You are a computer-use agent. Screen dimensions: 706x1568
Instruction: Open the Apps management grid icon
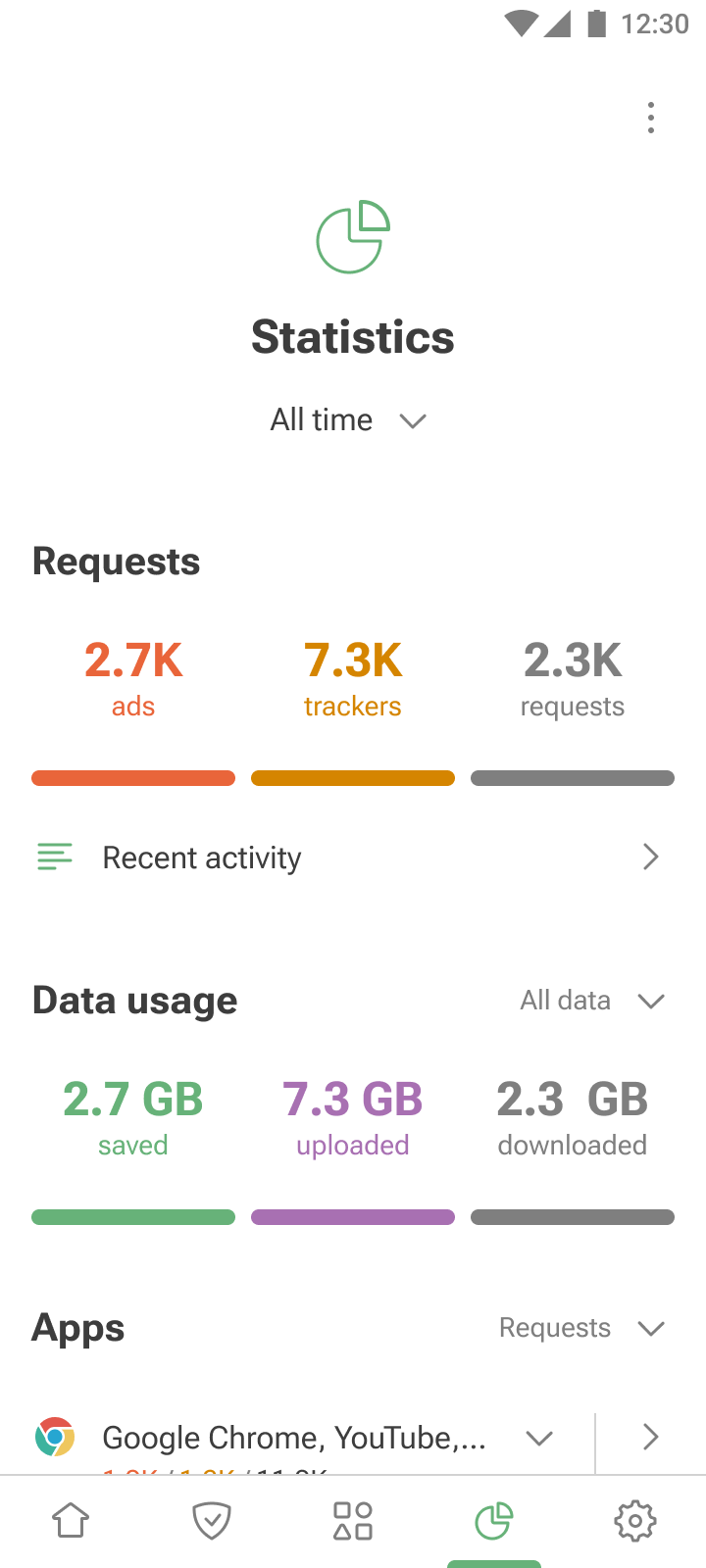(353, 1521)
